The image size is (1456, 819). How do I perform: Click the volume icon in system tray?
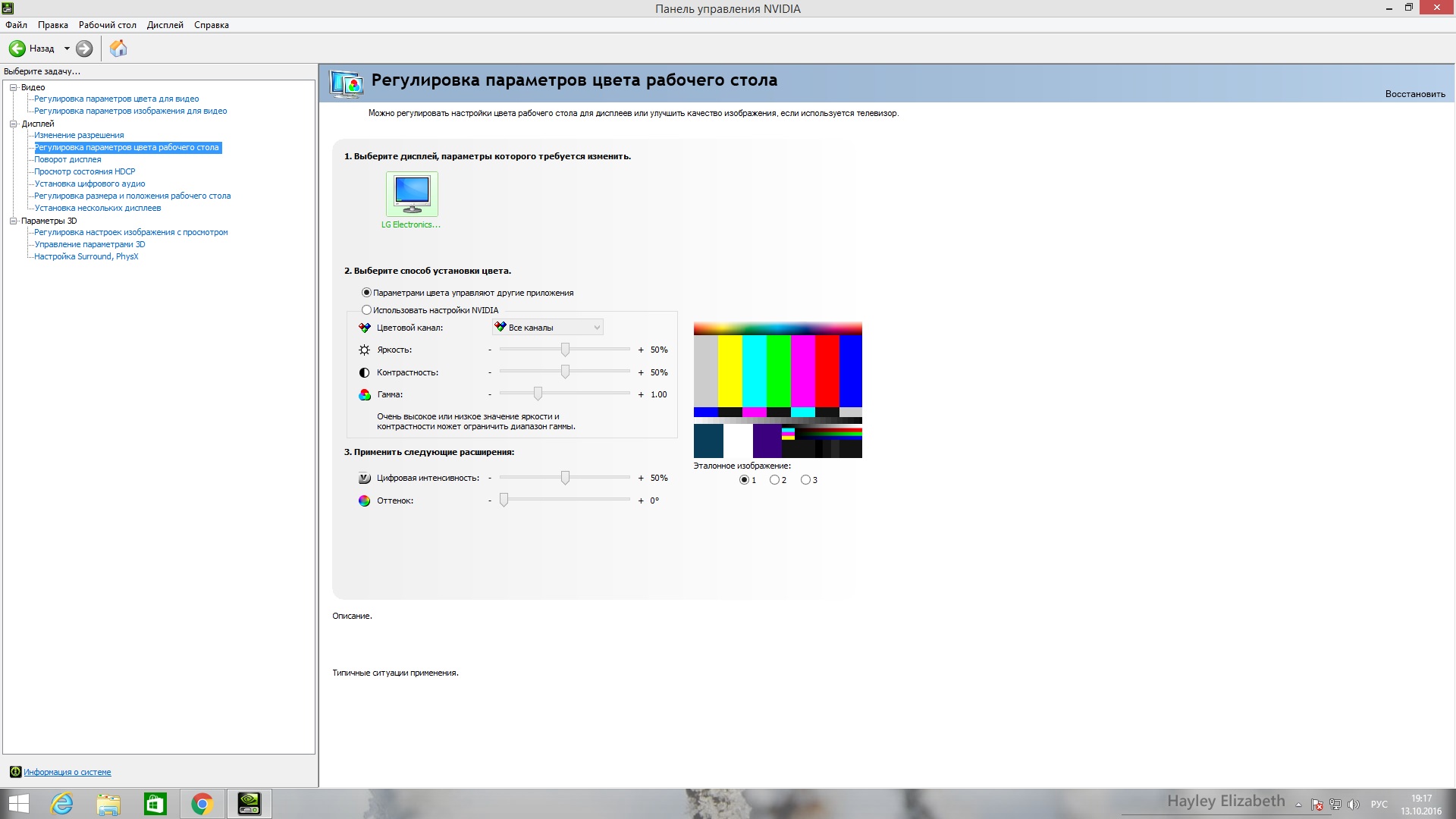[1354, 805]
